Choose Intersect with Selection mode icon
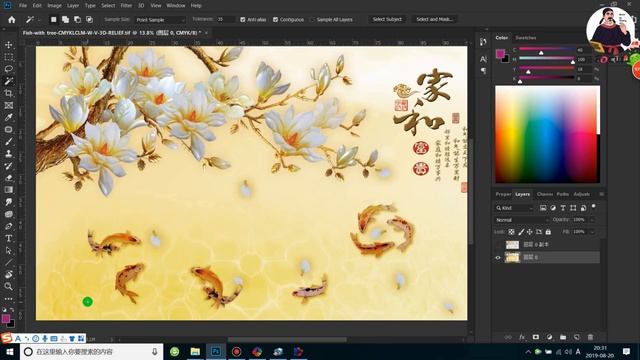Viewport: 640px width, 360px height. point(89,20)
